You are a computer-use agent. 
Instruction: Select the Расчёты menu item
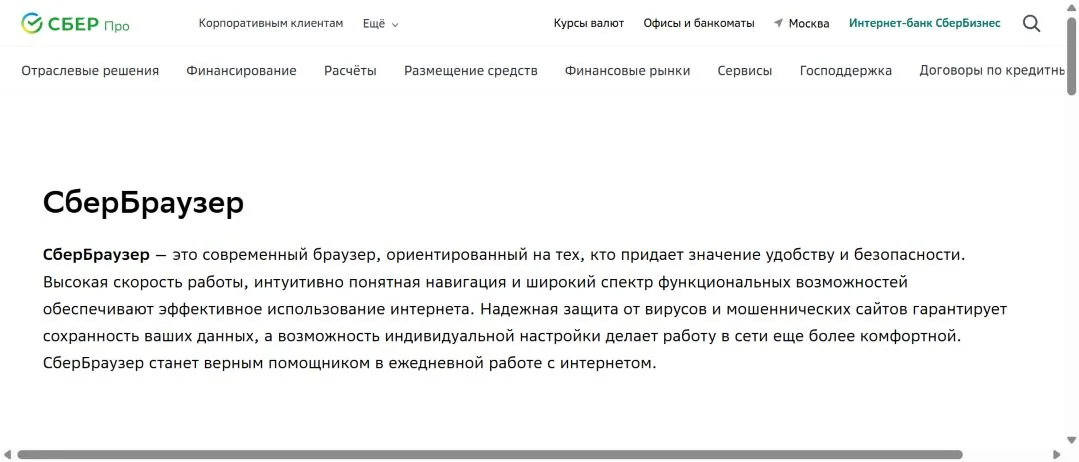(x=350, y=71)
